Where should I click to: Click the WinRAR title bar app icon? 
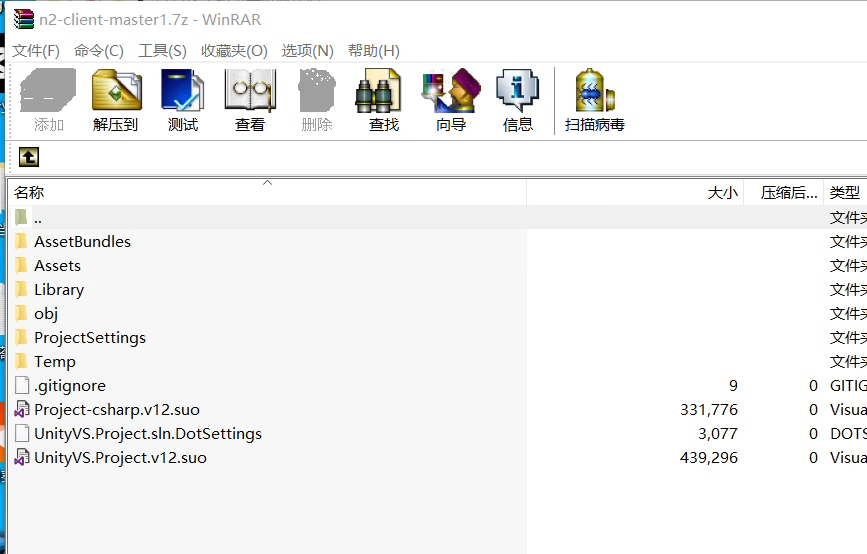(x=24, y=19)
